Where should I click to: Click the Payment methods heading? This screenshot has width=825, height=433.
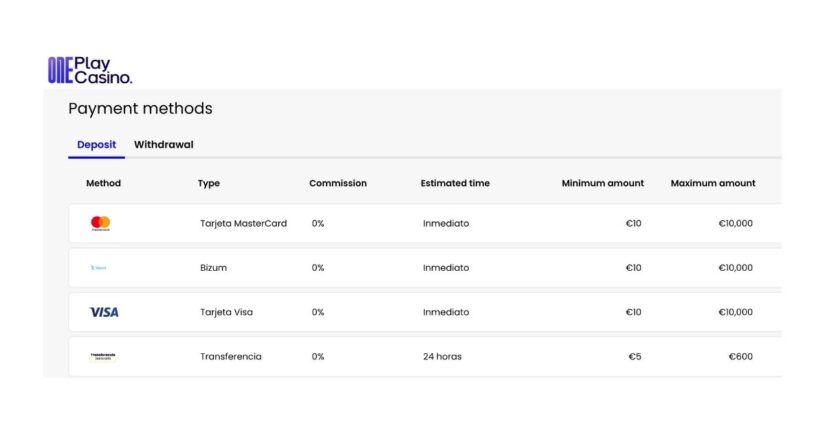pyautogui.click(x=140, y=109)
